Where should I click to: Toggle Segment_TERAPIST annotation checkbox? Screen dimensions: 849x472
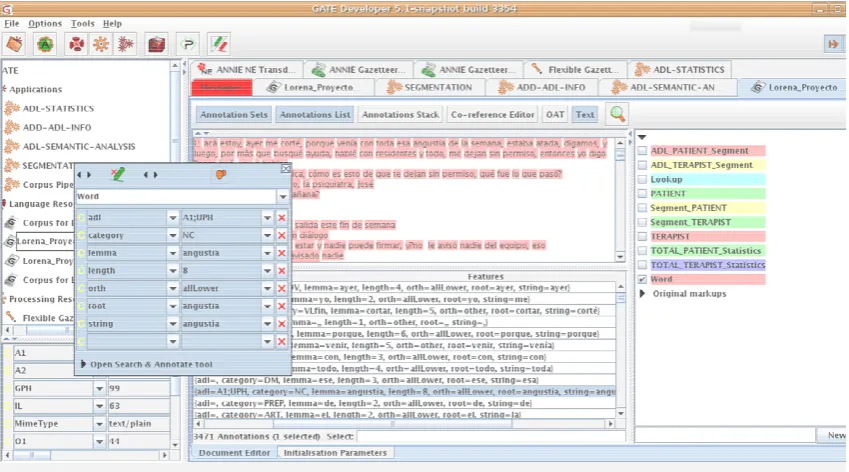tap(642, 222)
